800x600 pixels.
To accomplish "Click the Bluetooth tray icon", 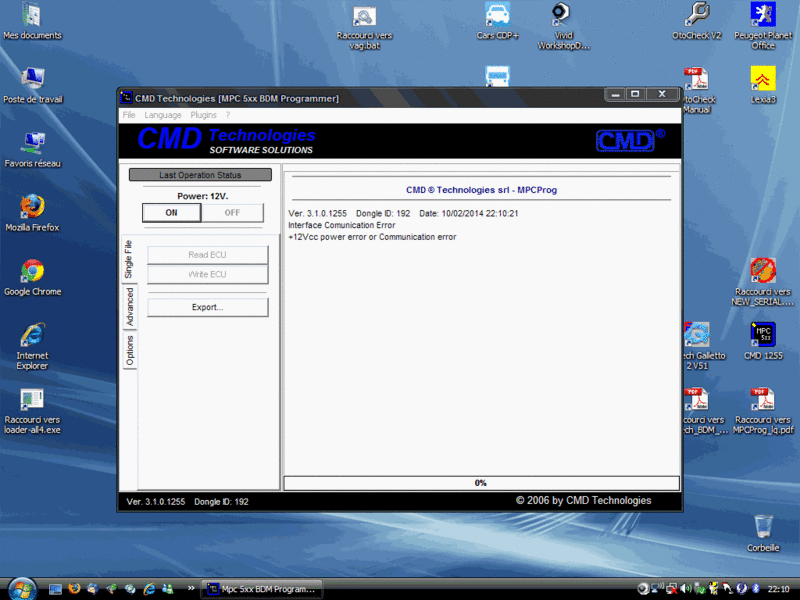I will pyautogui.click(x=756, y=589).
